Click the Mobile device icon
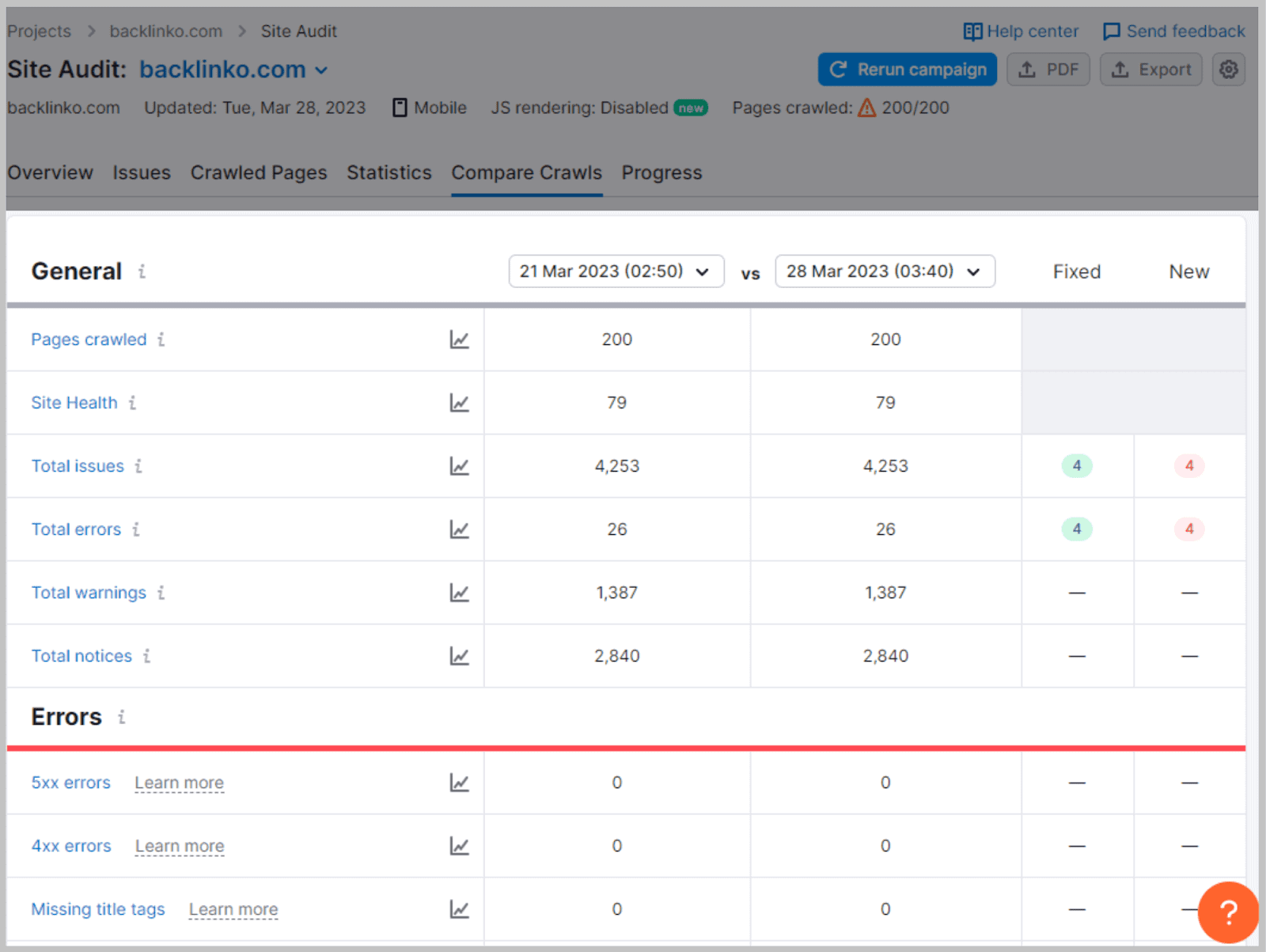The image size is (1266, 952). pyautogui.click(x=400, y=108)
